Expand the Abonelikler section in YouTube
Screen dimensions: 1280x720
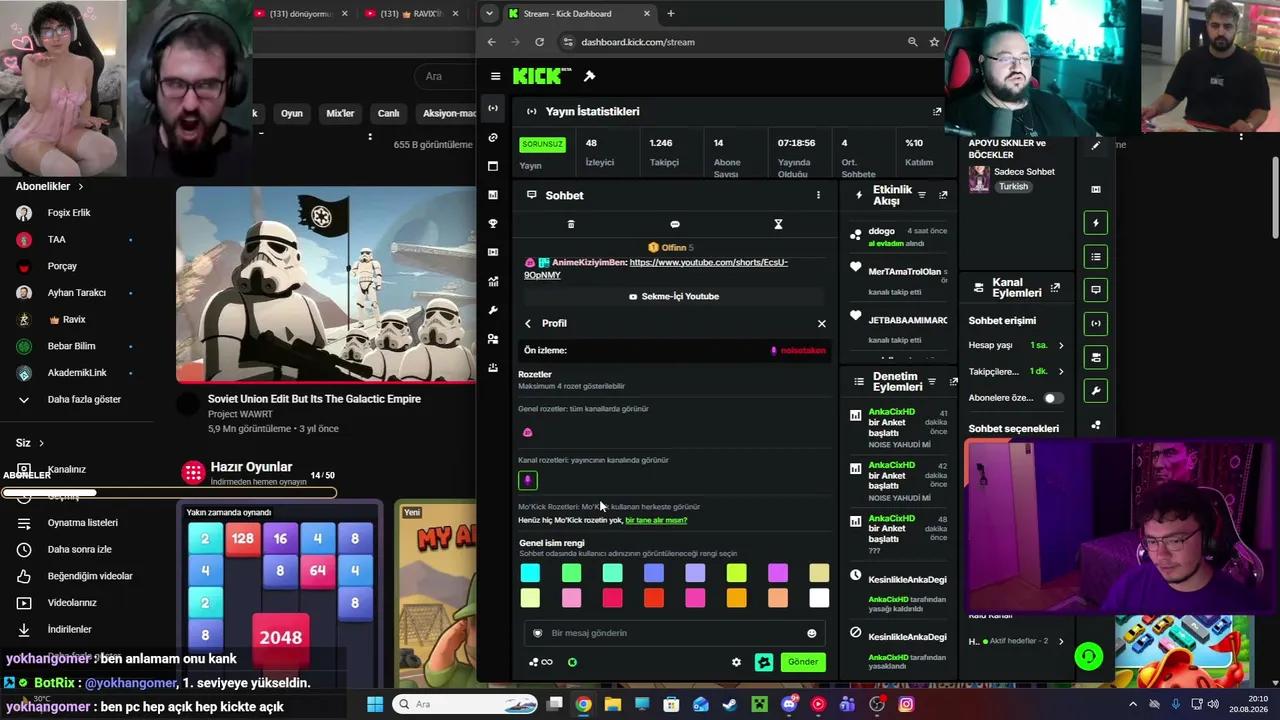pos(49,186)
